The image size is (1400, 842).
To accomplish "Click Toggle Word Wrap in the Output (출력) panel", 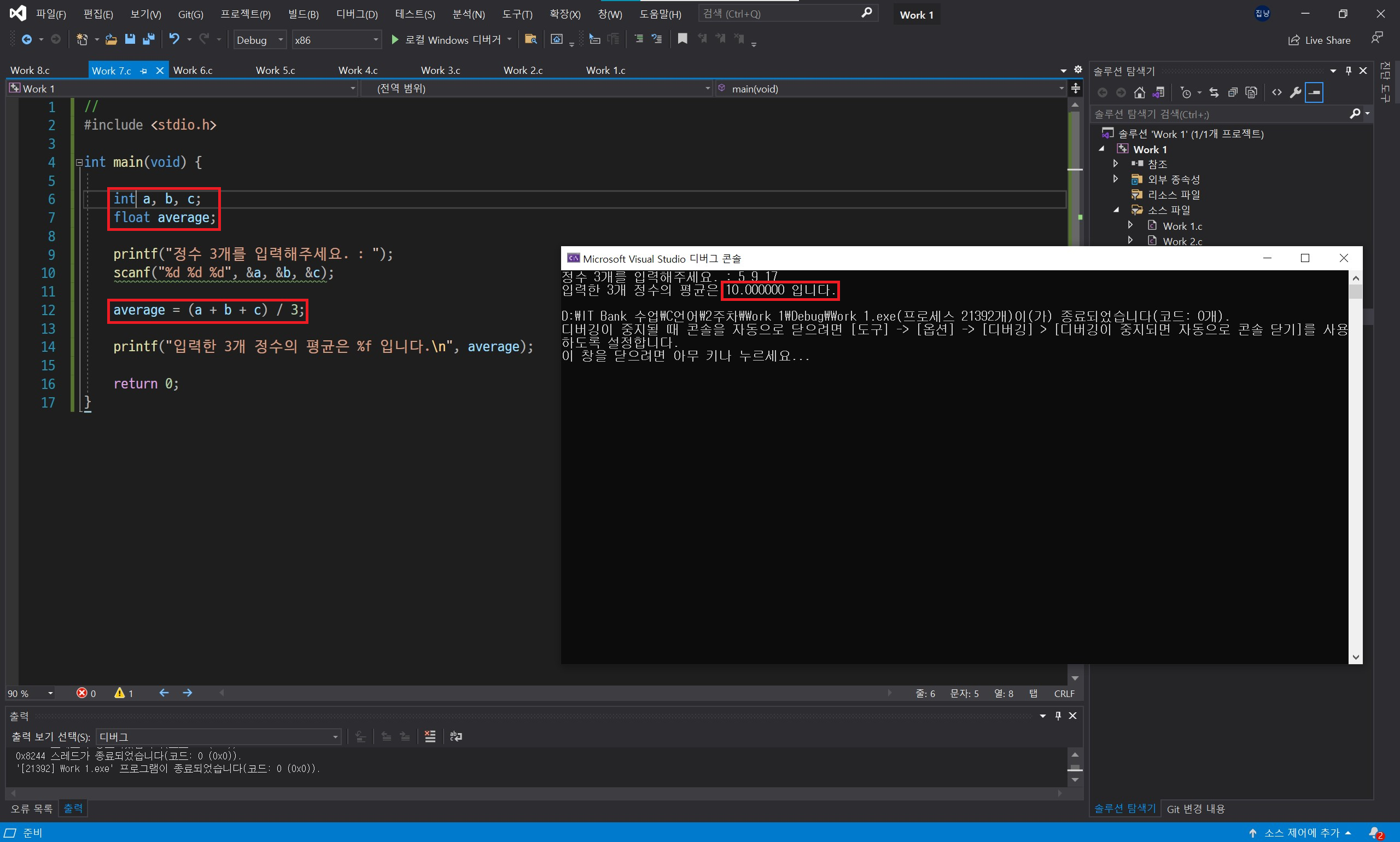I will point(456,736).
